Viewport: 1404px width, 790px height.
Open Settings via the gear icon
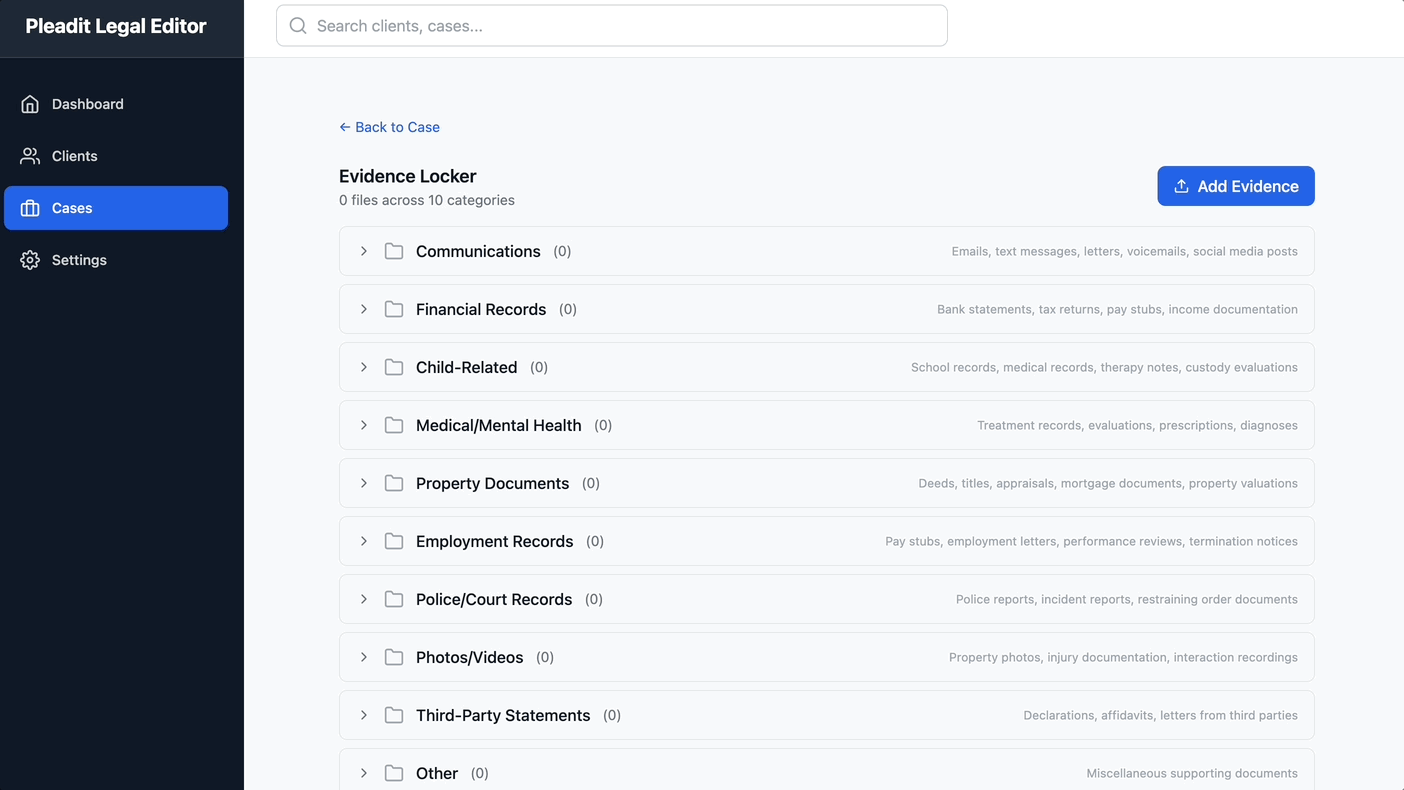30,259
